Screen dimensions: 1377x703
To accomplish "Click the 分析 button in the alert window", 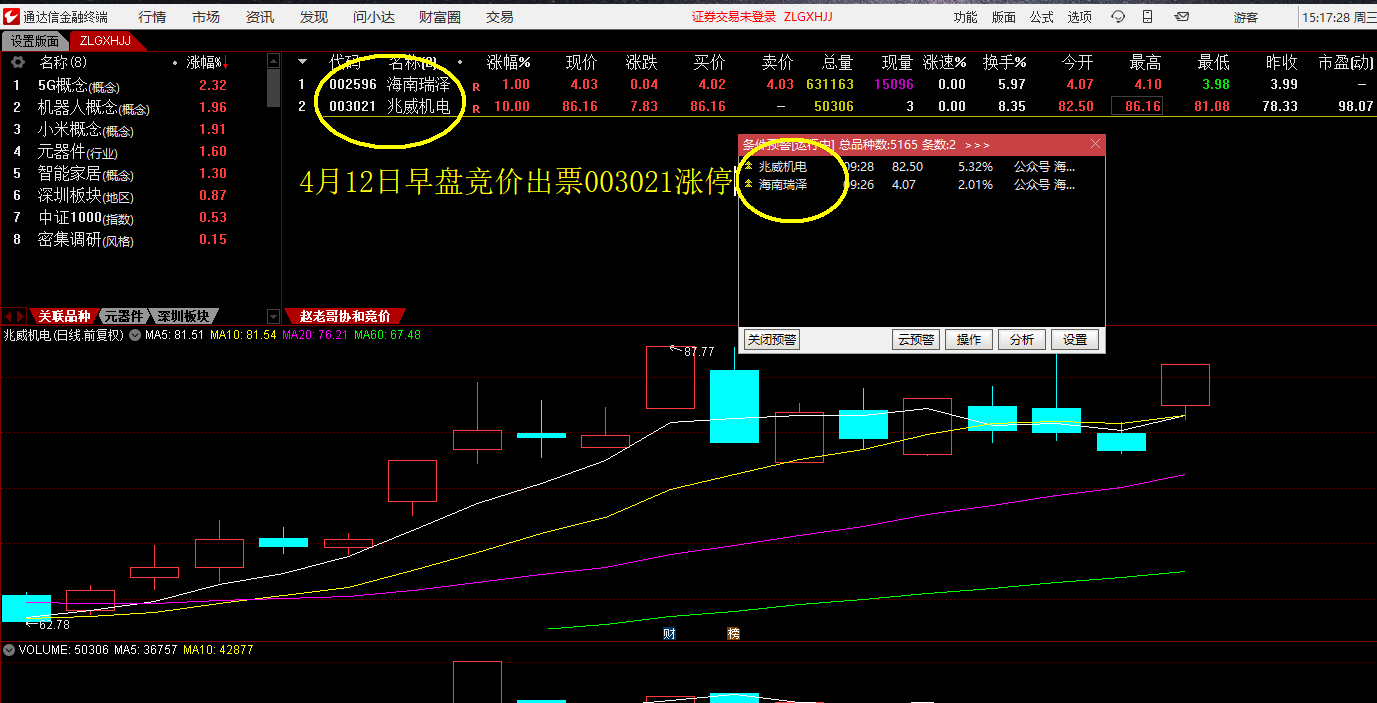I will click(x=1022, y=340).
